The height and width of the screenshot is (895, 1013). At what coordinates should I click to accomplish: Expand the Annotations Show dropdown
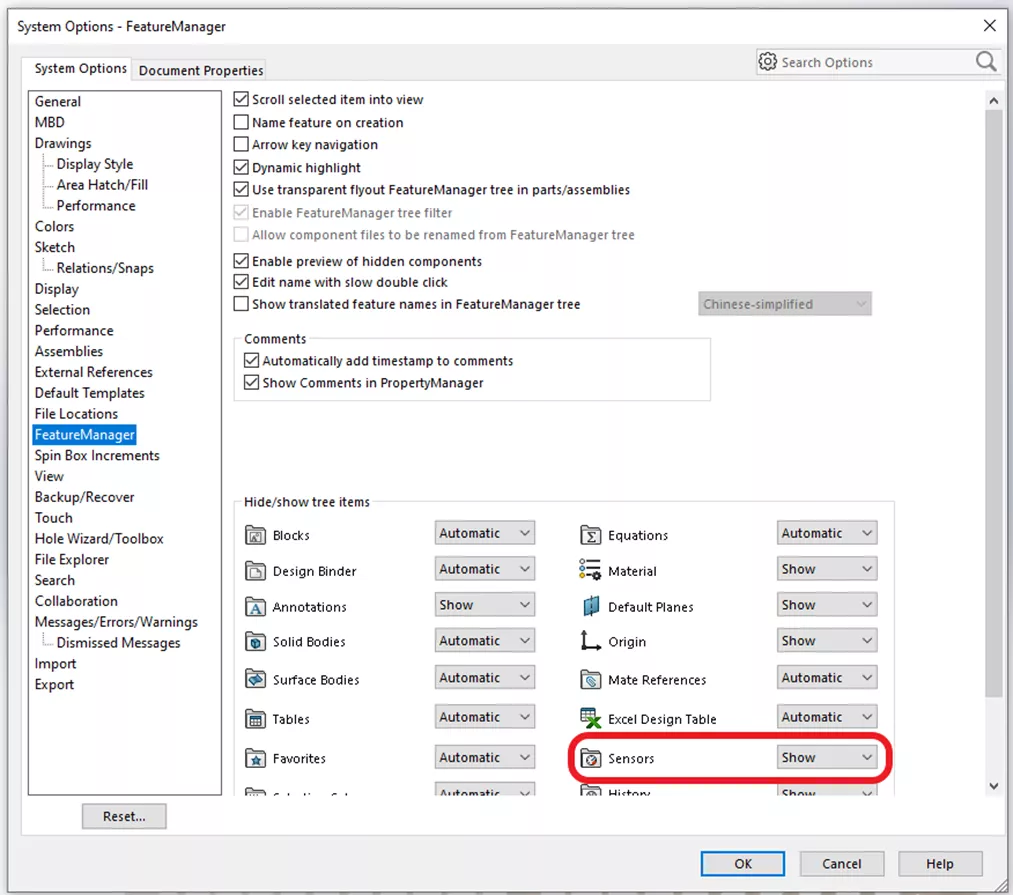pos(484,605)
